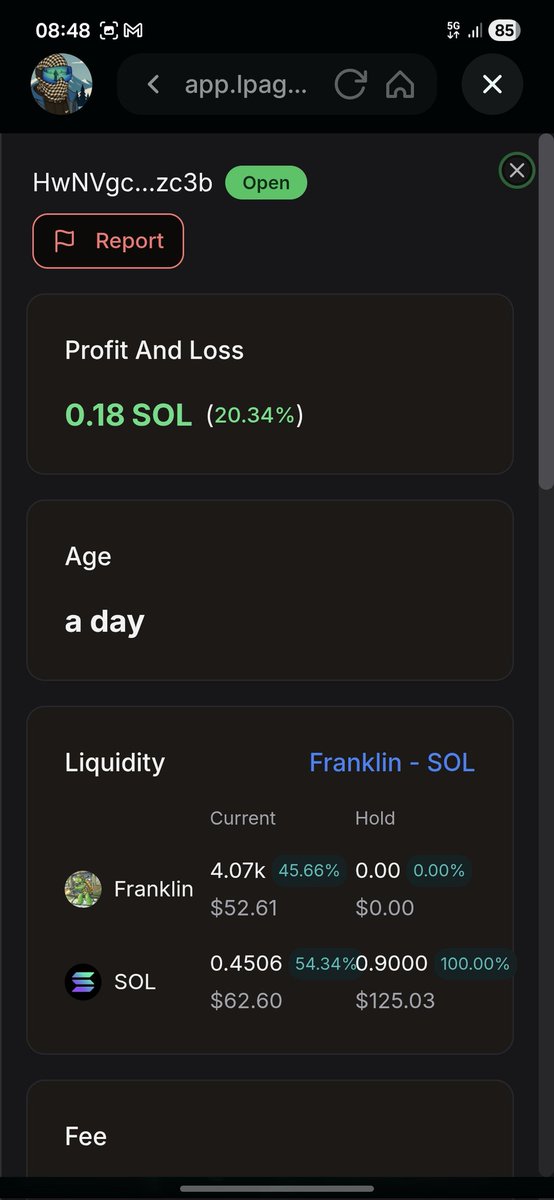Open the browser home icon
Screen dimensions: 554x1200
[400, 85]
